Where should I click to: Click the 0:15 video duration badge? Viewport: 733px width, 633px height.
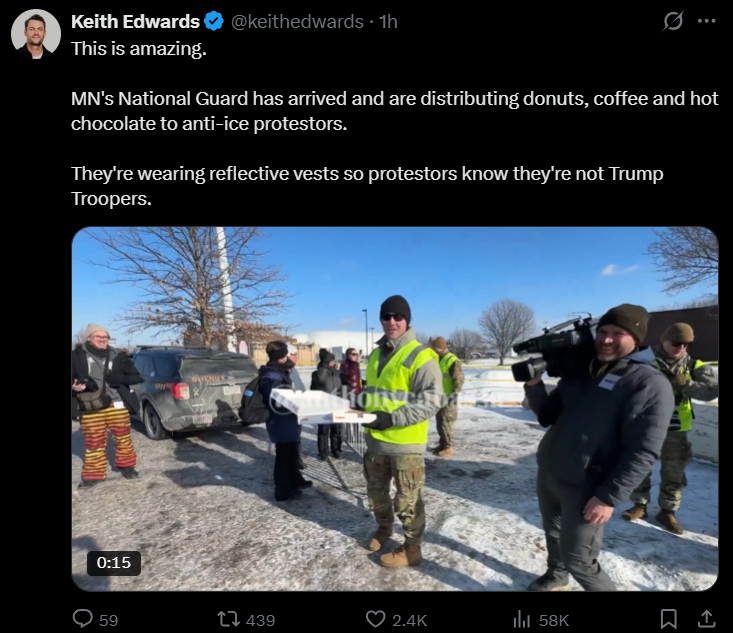click(x=114, y=562)
